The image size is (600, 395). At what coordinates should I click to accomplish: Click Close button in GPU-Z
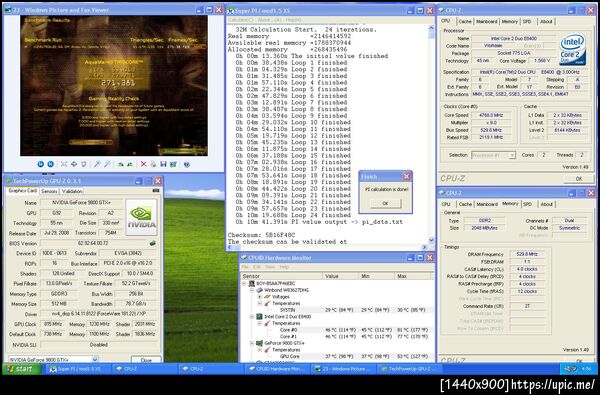[x=146, y=360]
